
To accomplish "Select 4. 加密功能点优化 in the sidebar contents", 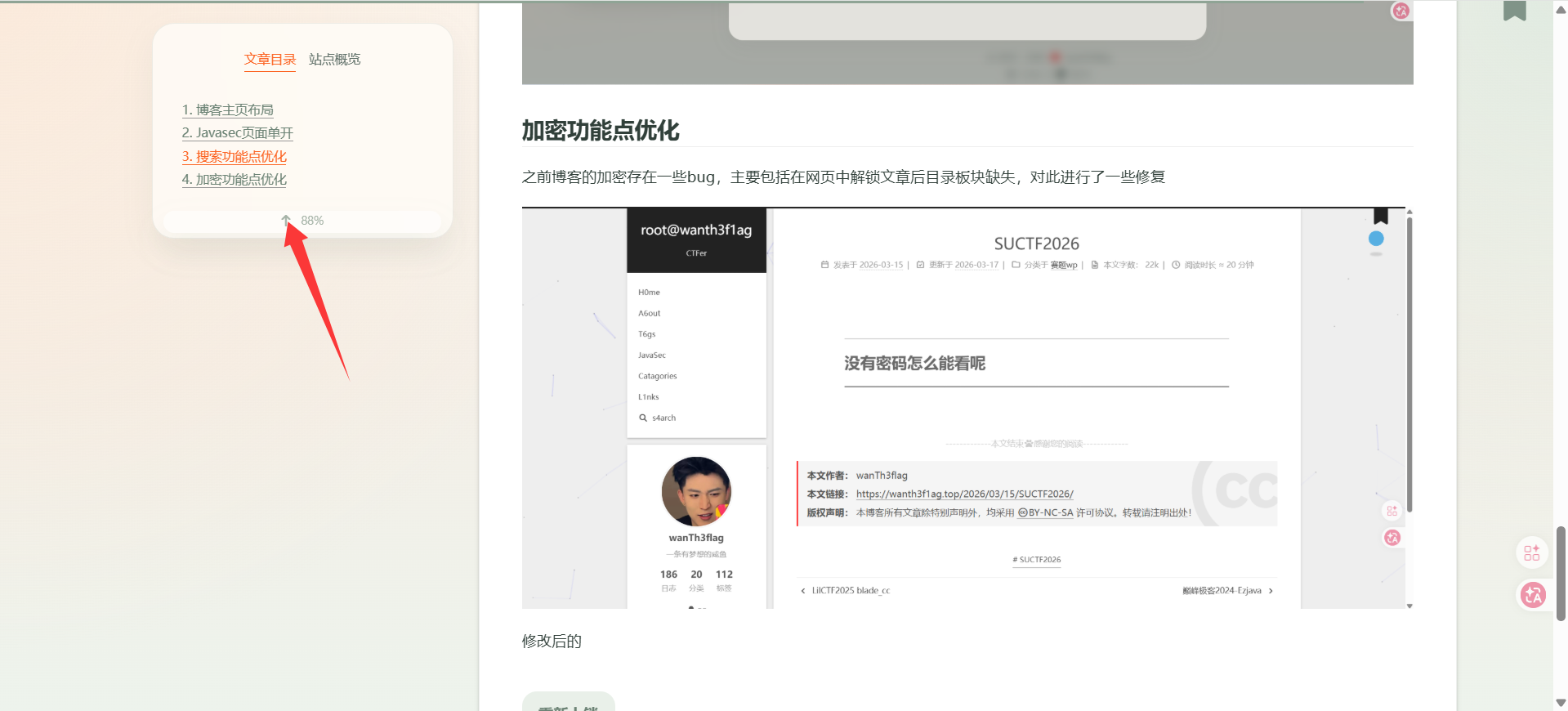I will pos(234,179).
